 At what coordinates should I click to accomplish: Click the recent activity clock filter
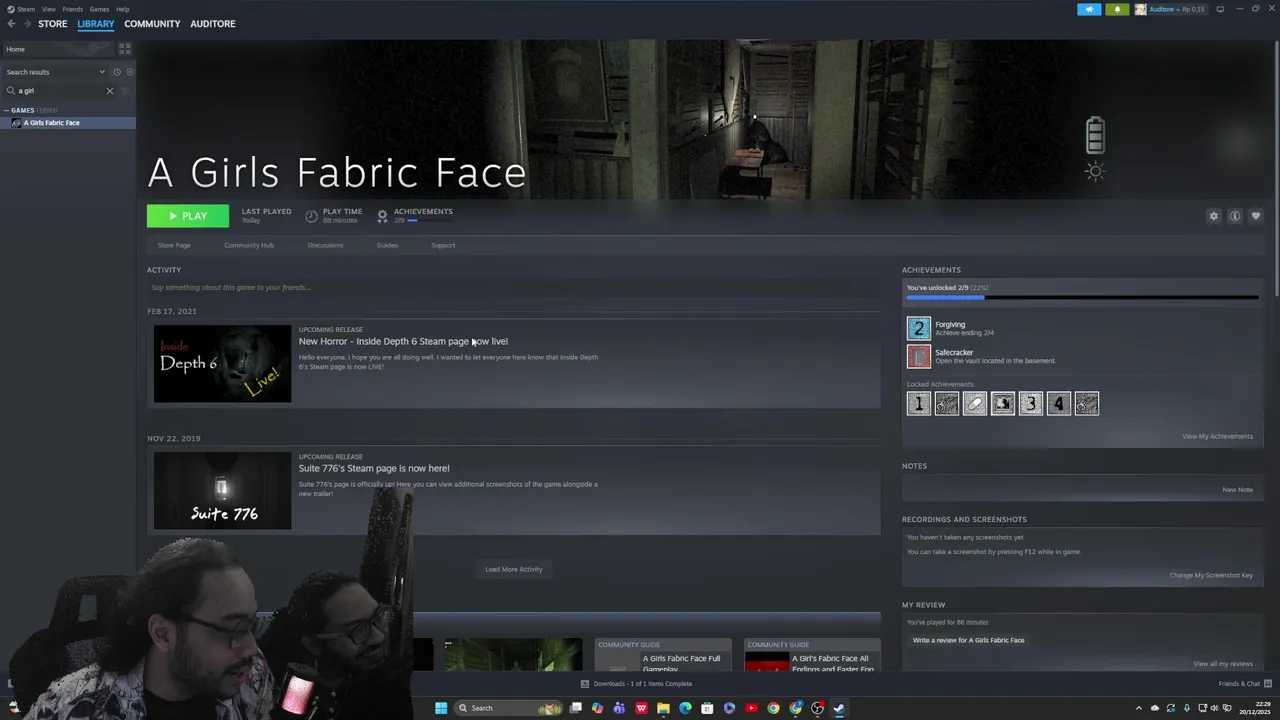(116, 72)
